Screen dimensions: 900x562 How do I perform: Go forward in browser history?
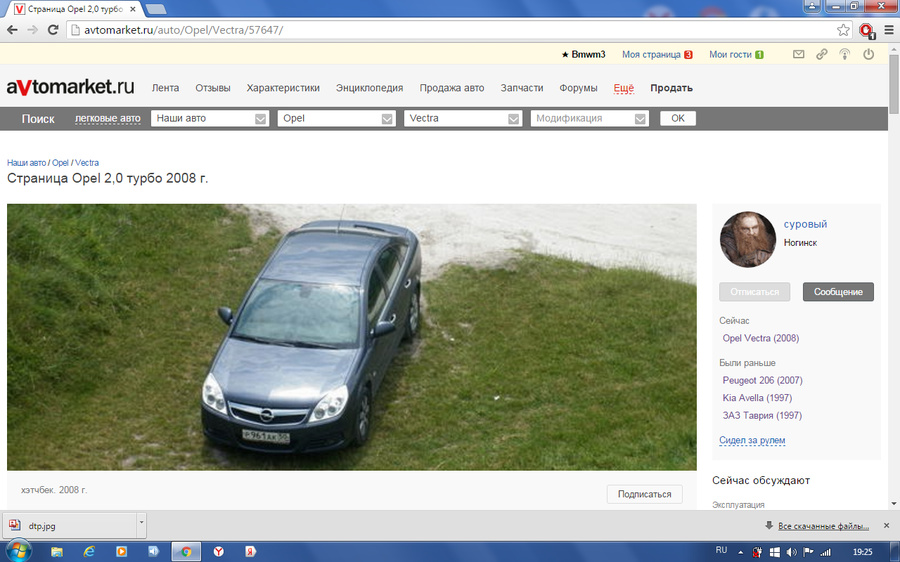[32, 30]
